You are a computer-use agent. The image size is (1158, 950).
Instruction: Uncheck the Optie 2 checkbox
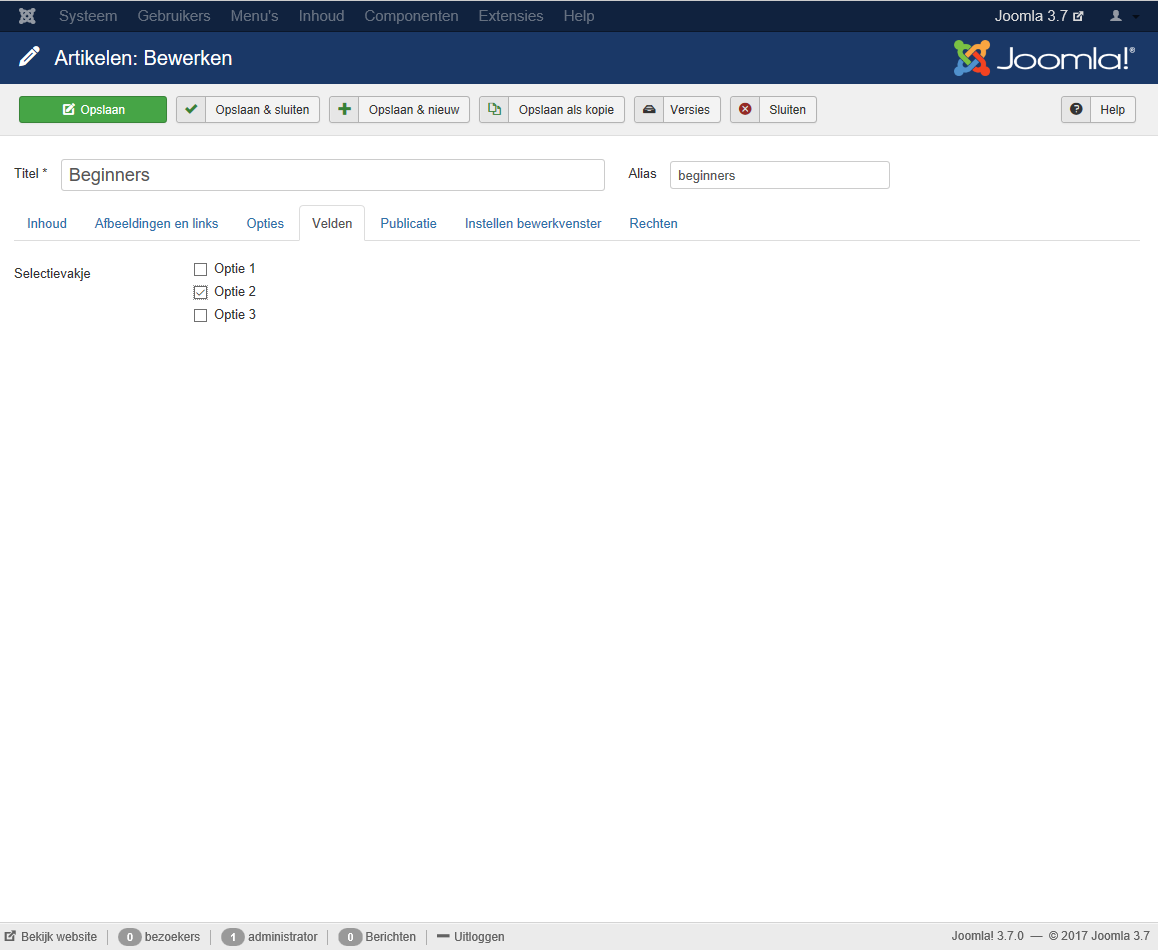click(200, 292)
